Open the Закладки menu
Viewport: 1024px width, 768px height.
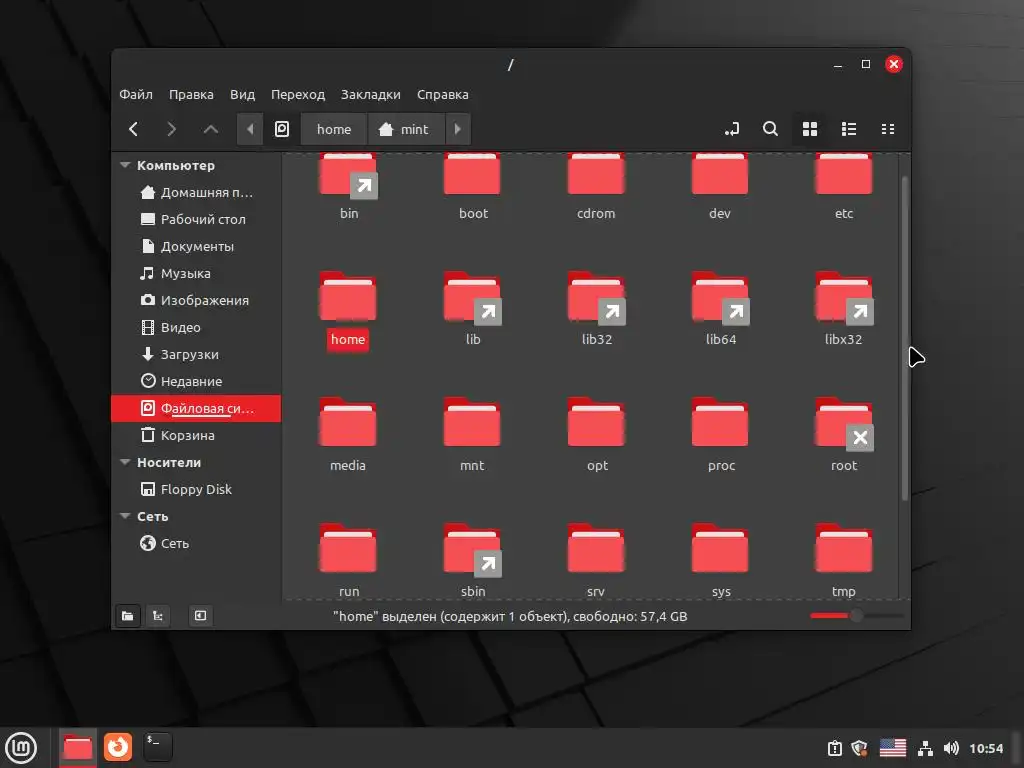[371, 95]
